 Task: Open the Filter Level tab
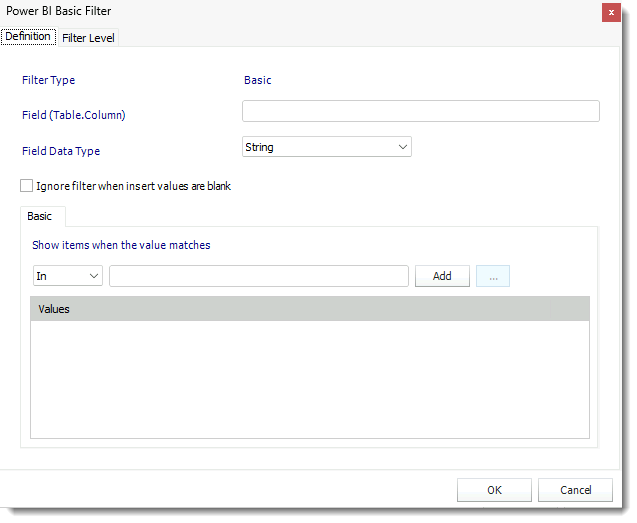pyautogui.click(x=89, y=38)
